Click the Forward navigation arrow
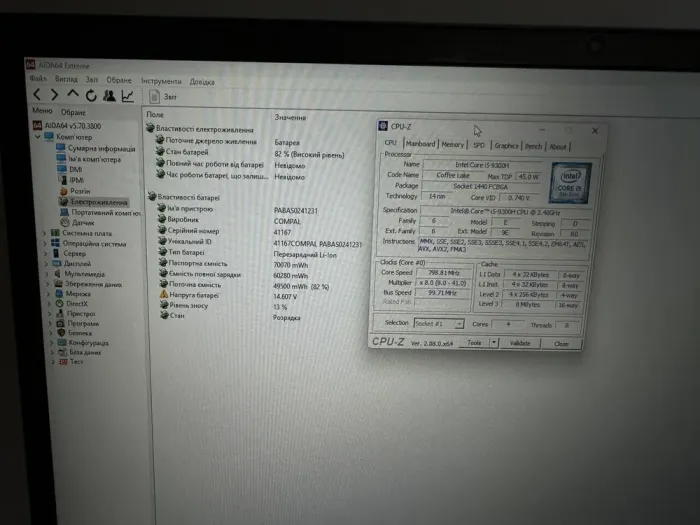Screen dimensions: 700x525 [56, 96]
